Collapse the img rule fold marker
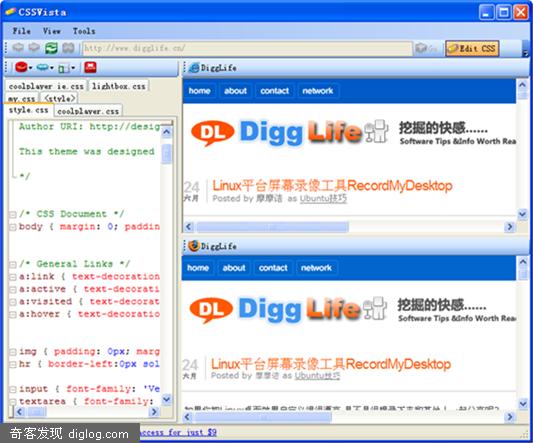533x443 pixels. [13, 352]
